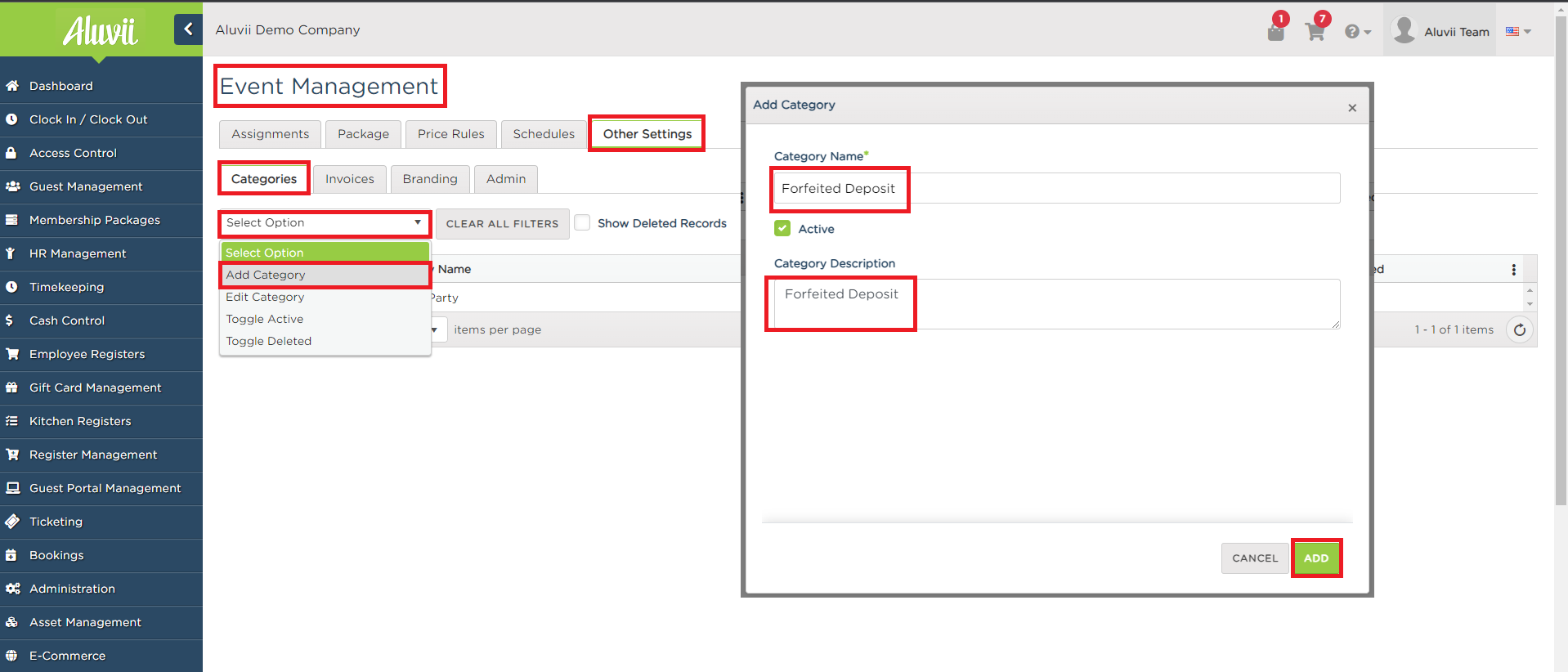Toggle the Active checkbox
Image resolution: width=1568 pixels, height=672 pixels.
click(782, 228)
